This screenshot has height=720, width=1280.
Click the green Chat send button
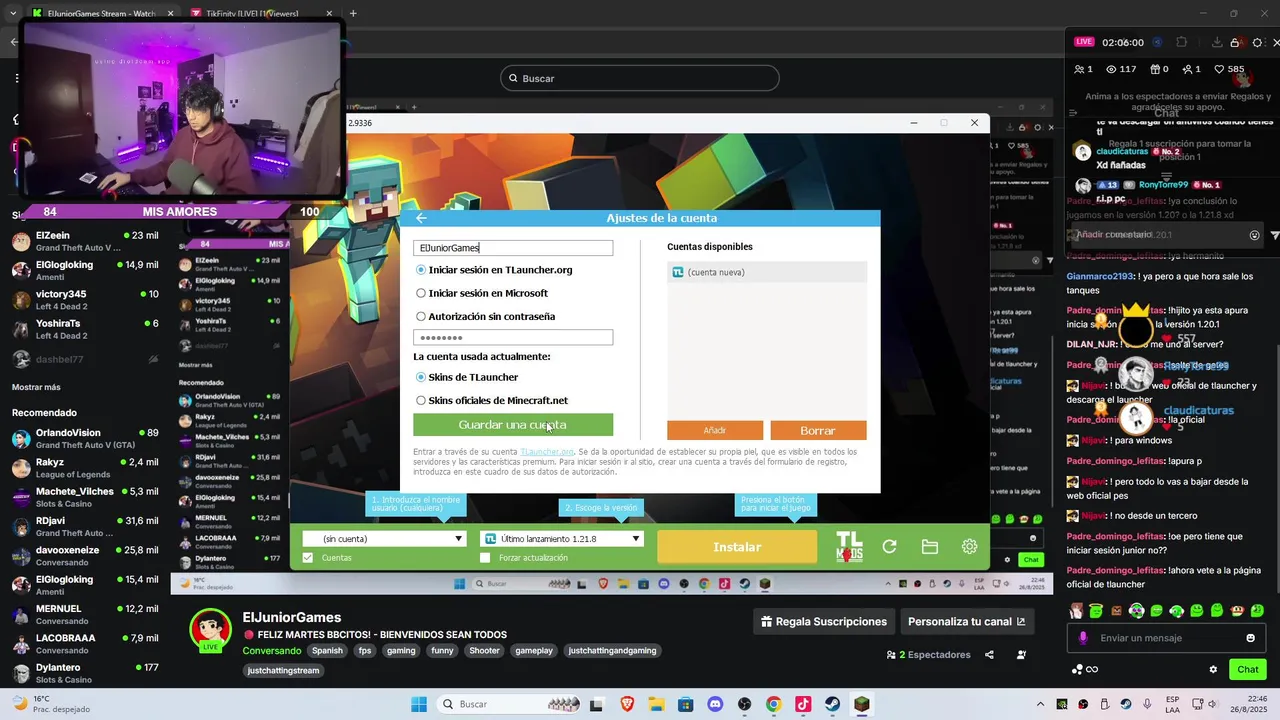click(x=1248, y=669)
